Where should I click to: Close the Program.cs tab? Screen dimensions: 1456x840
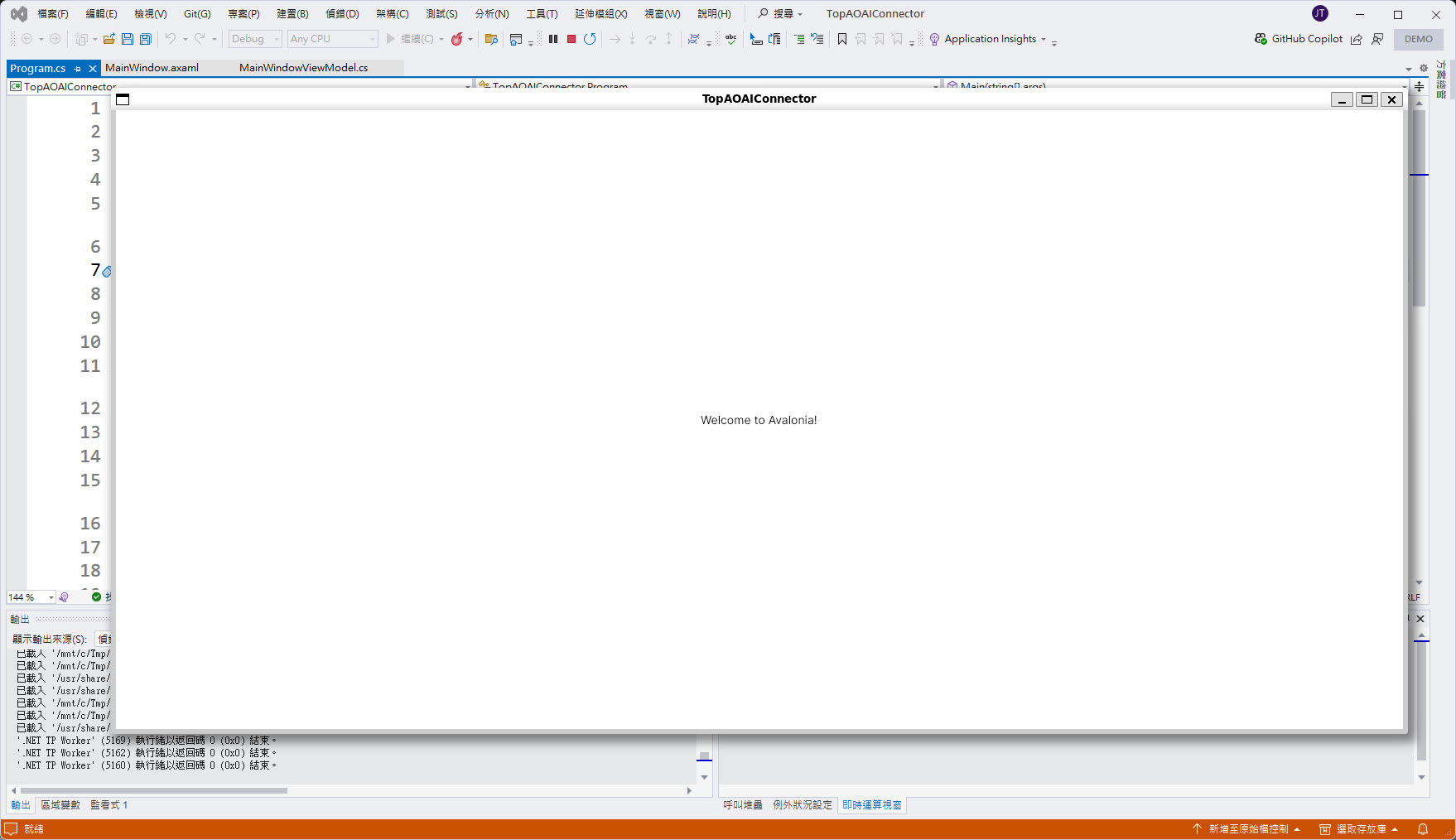coord(92,69)
